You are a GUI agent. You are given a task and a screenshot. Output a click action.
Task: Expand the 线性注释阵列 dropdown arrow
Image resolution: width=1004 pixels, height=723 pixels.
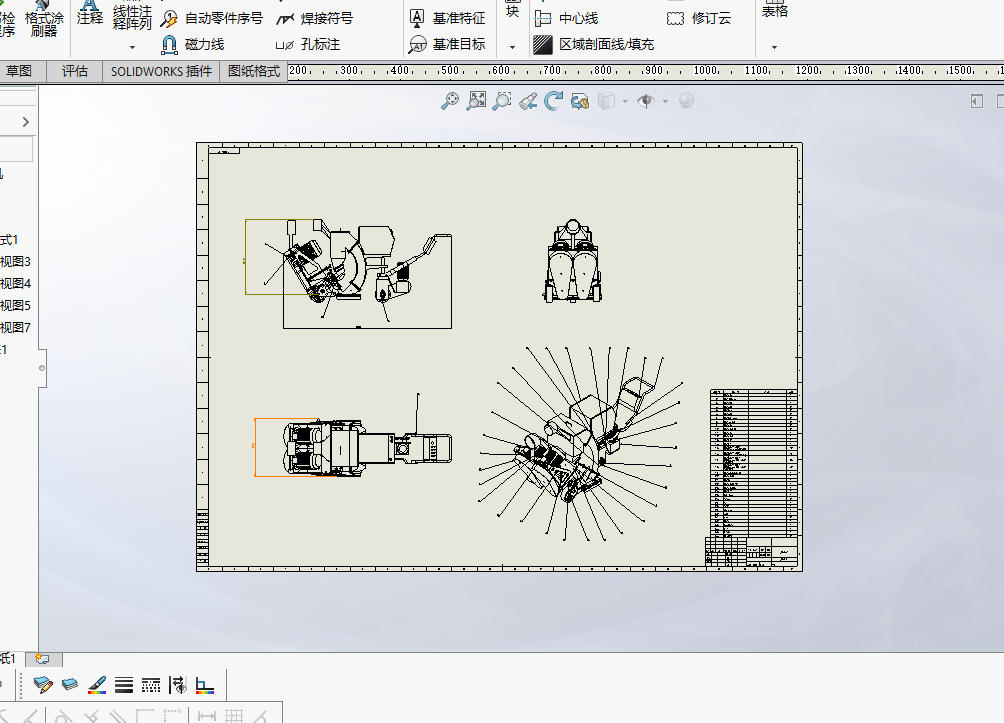[133, 47]
